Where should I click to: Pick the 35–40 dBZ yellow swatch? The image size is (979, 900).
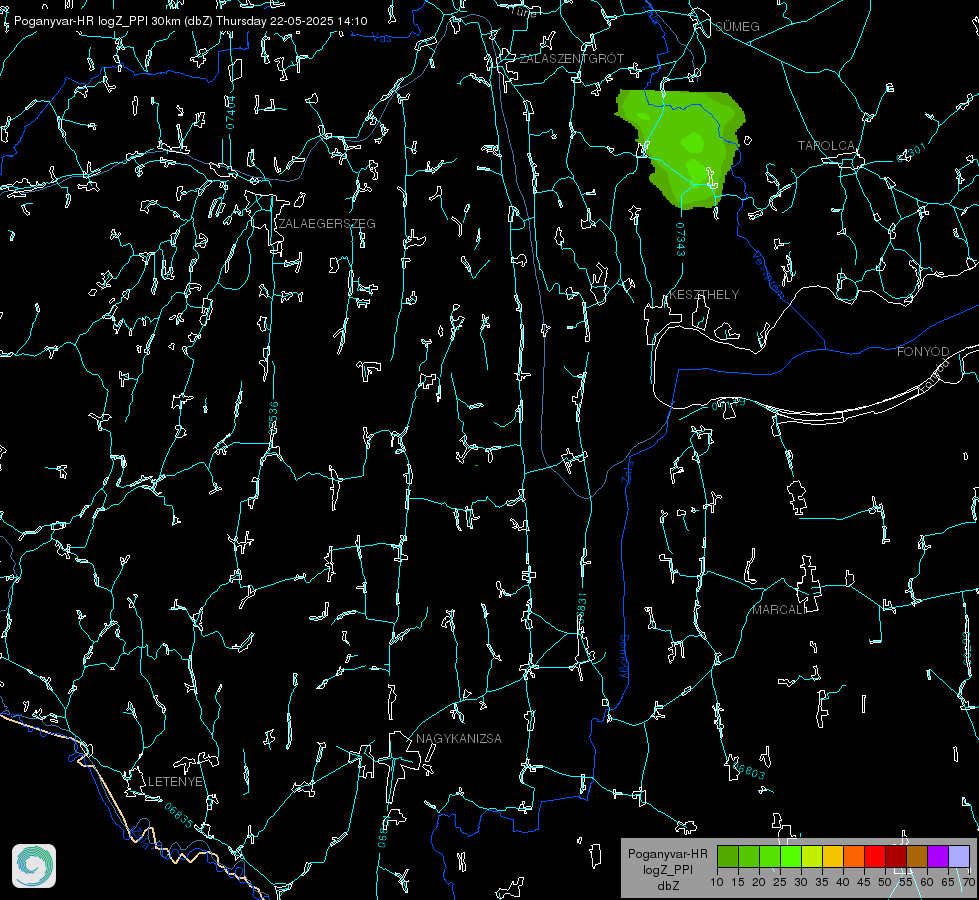[833, 856]
